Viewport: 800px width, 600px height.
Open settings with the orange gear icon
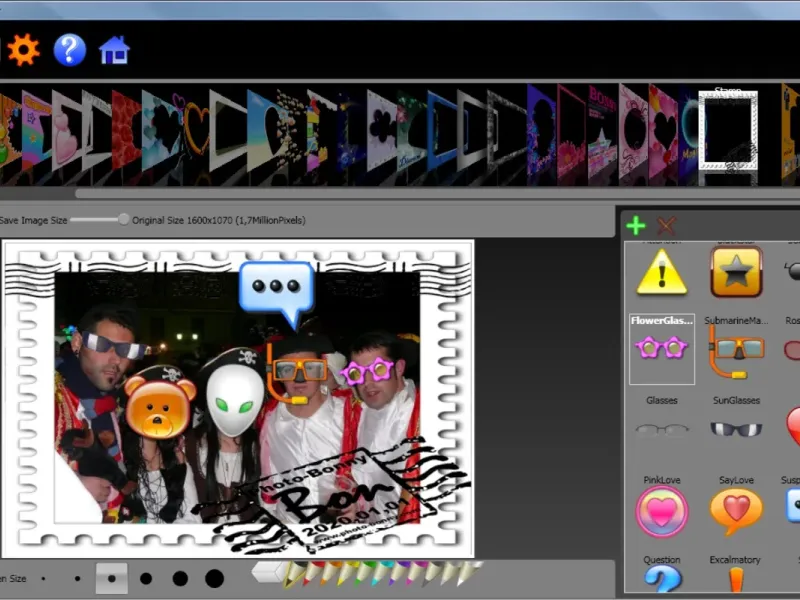tap(22, 49)
